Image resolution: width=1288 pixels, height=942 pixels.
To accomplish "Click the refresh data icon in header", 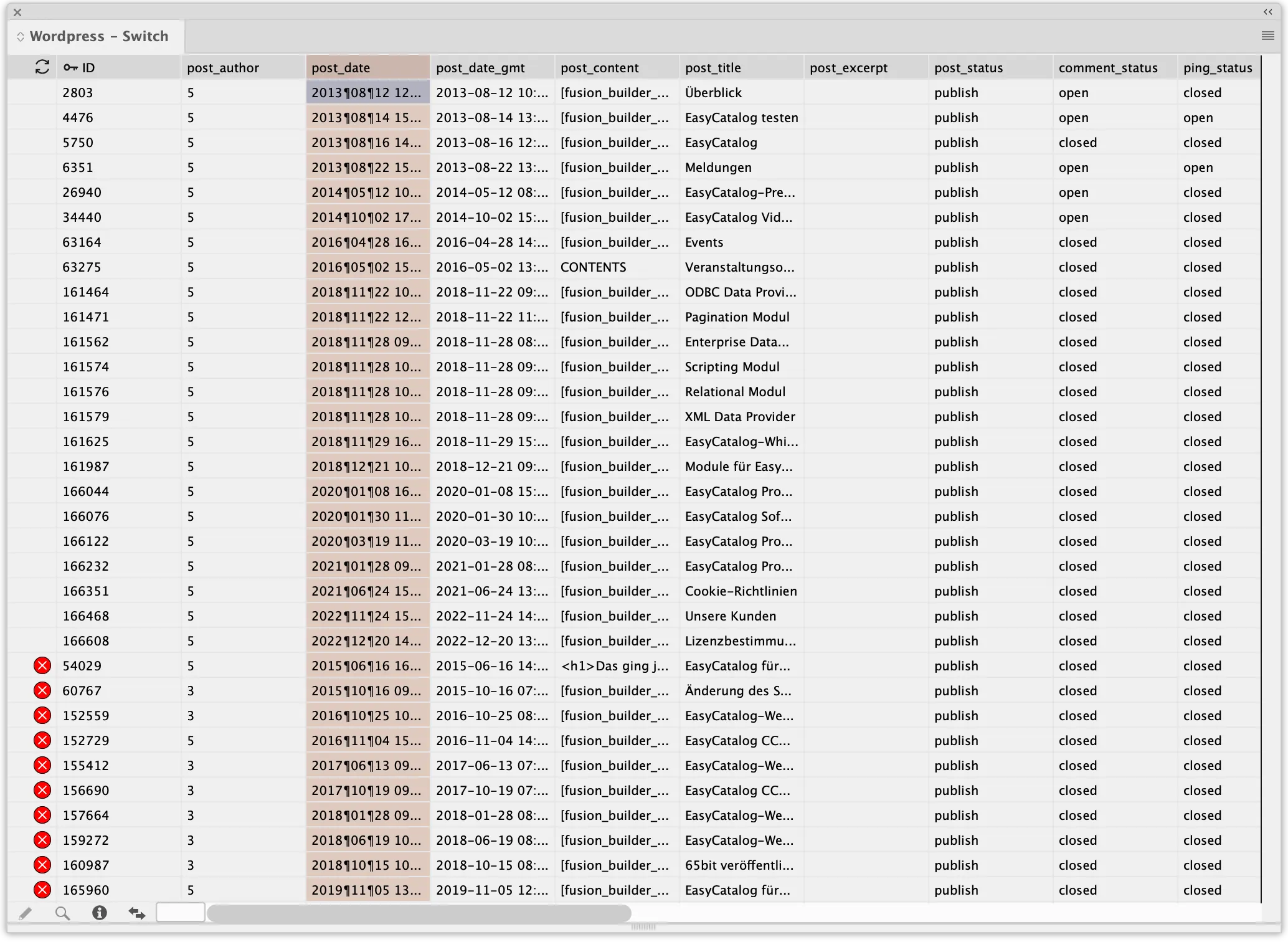I will pos(42,67).
